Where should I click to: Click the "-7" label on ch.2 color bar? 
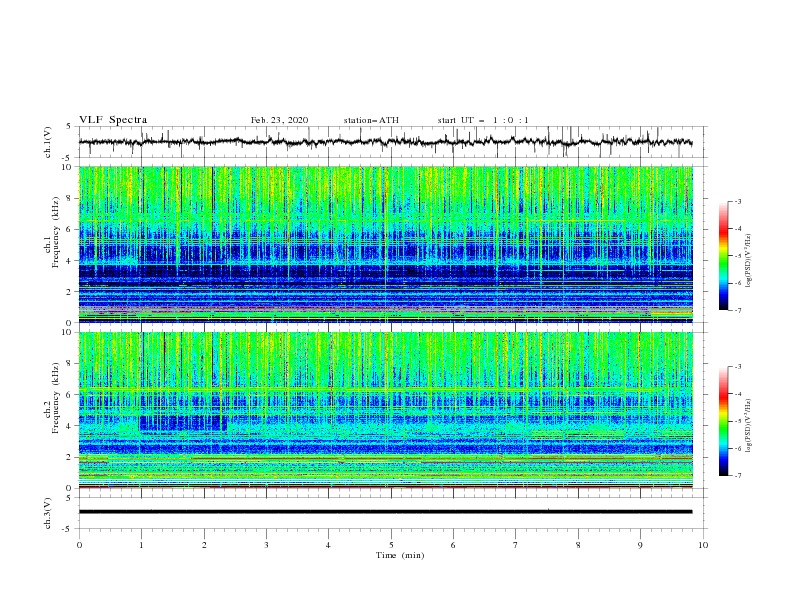pos(737,476)
